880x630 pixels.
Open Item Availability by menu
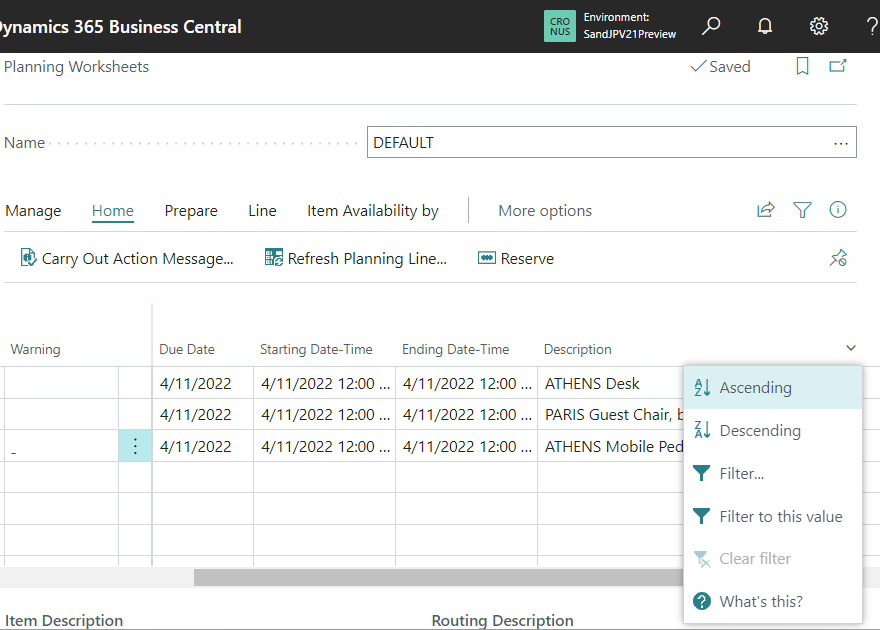pos(373,211)
